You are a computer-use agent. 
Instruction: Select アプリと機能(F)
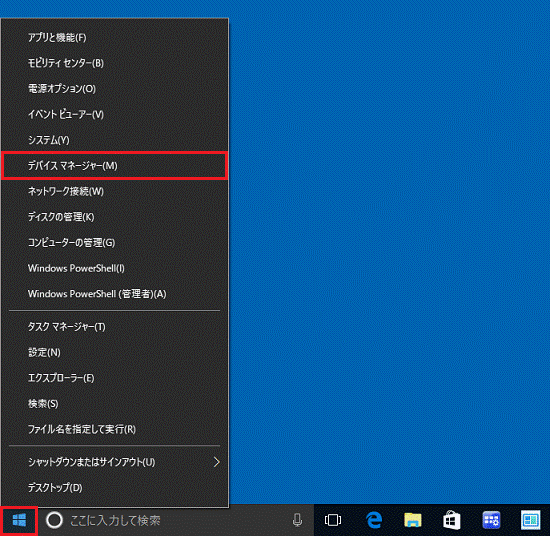pyautogui.click(x=115, y=38)
